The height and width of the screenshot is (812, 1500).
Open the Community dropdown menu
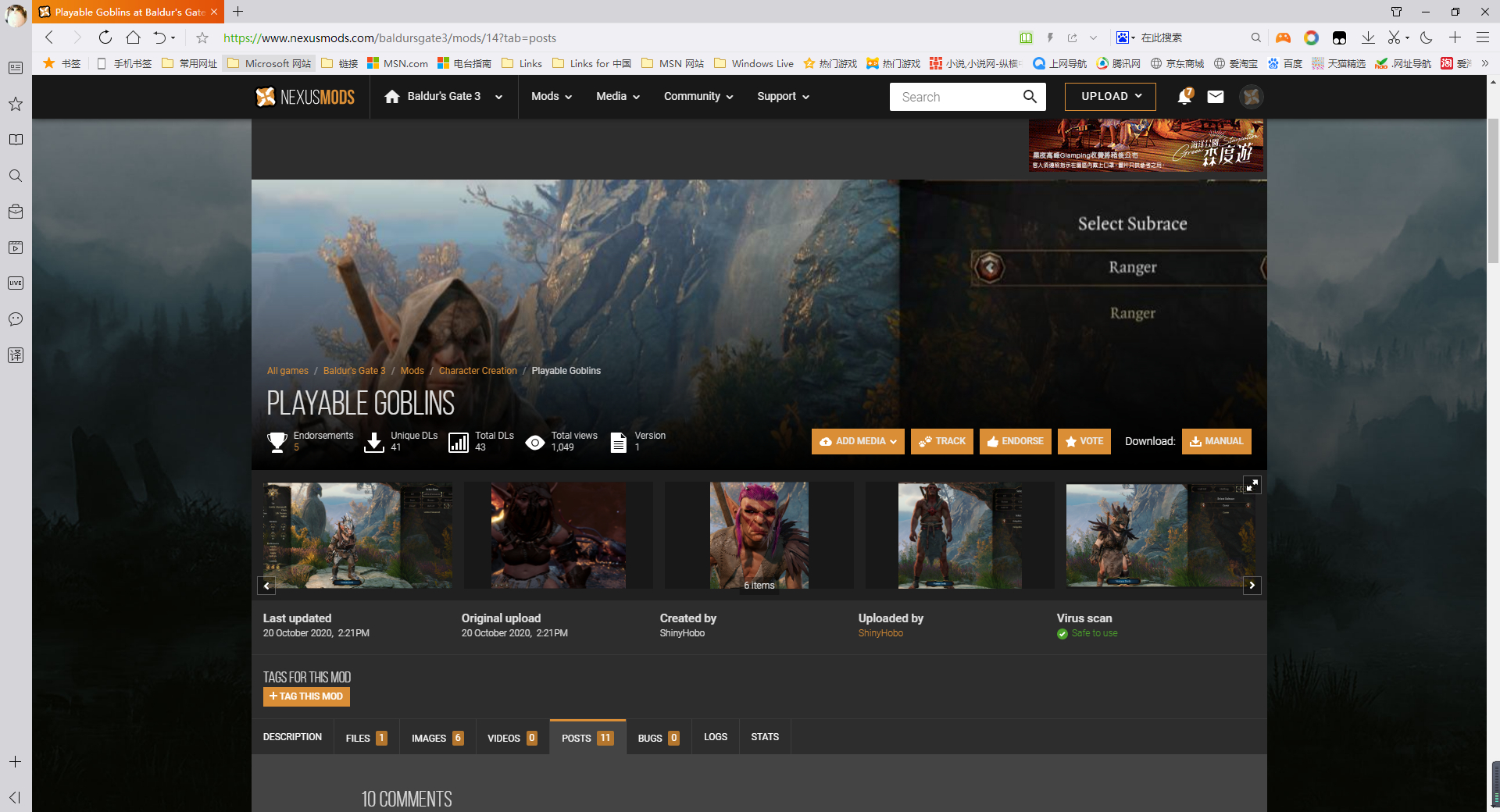(x=698, y=97)
